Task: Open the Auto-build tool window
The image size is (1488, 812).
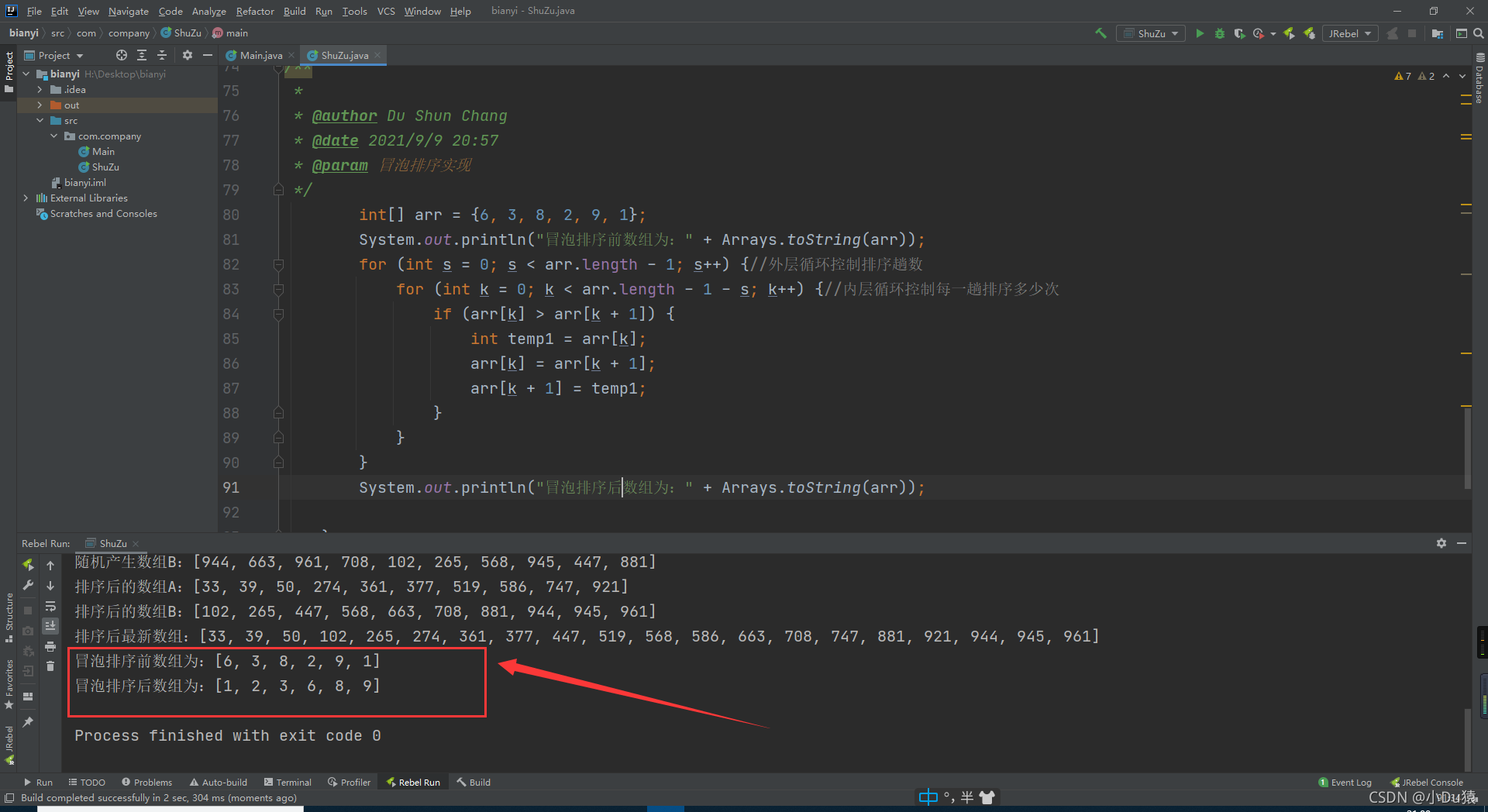Action: click(219, 782)
